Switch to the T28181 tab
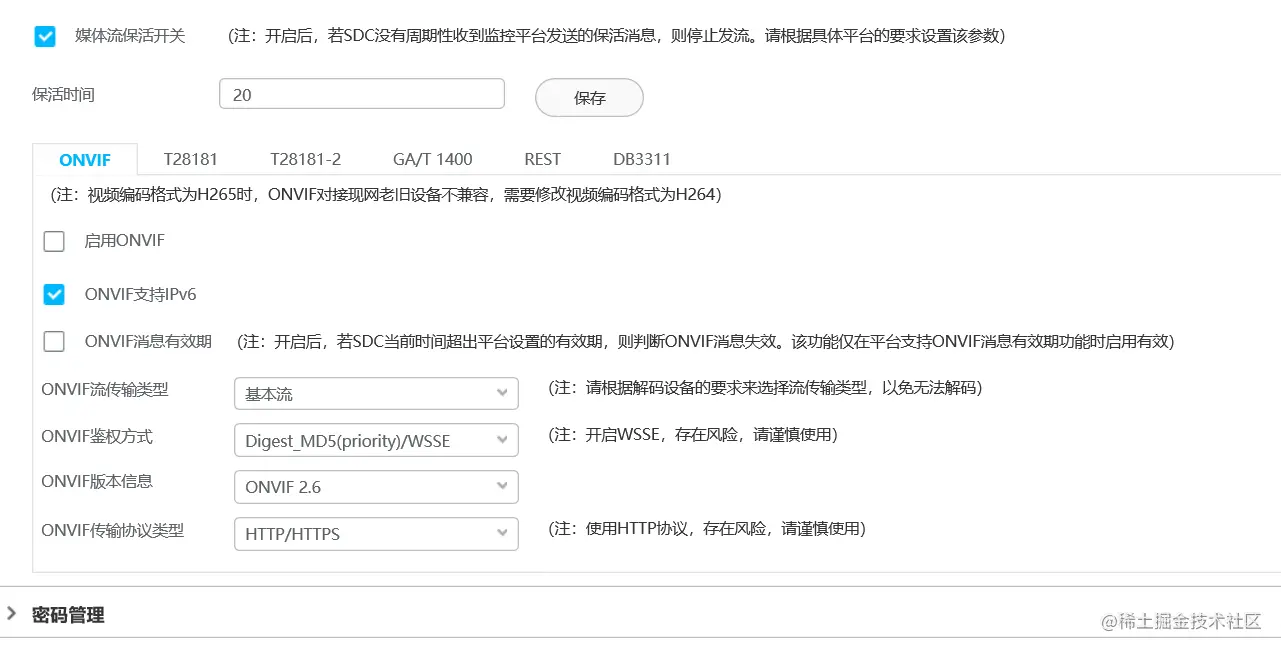1281x651 pixels. coord(191,159)
